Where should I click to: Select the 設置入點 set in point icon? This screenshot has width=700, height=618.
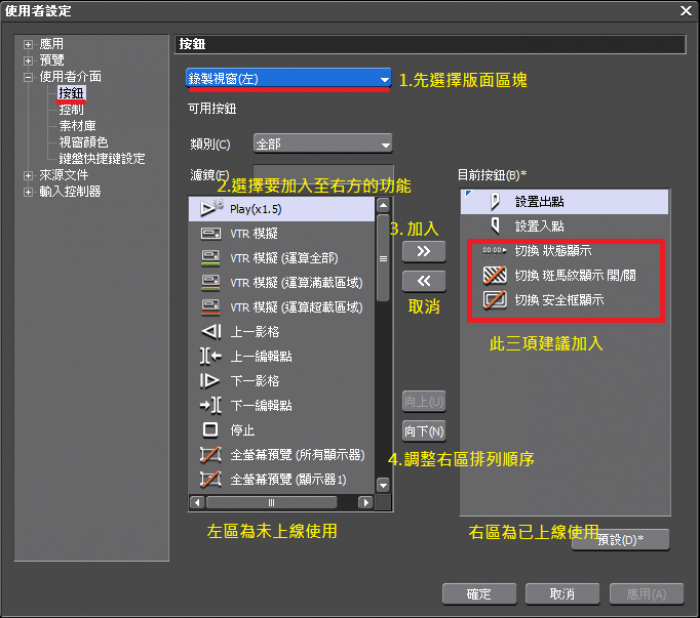coord(493,226)
